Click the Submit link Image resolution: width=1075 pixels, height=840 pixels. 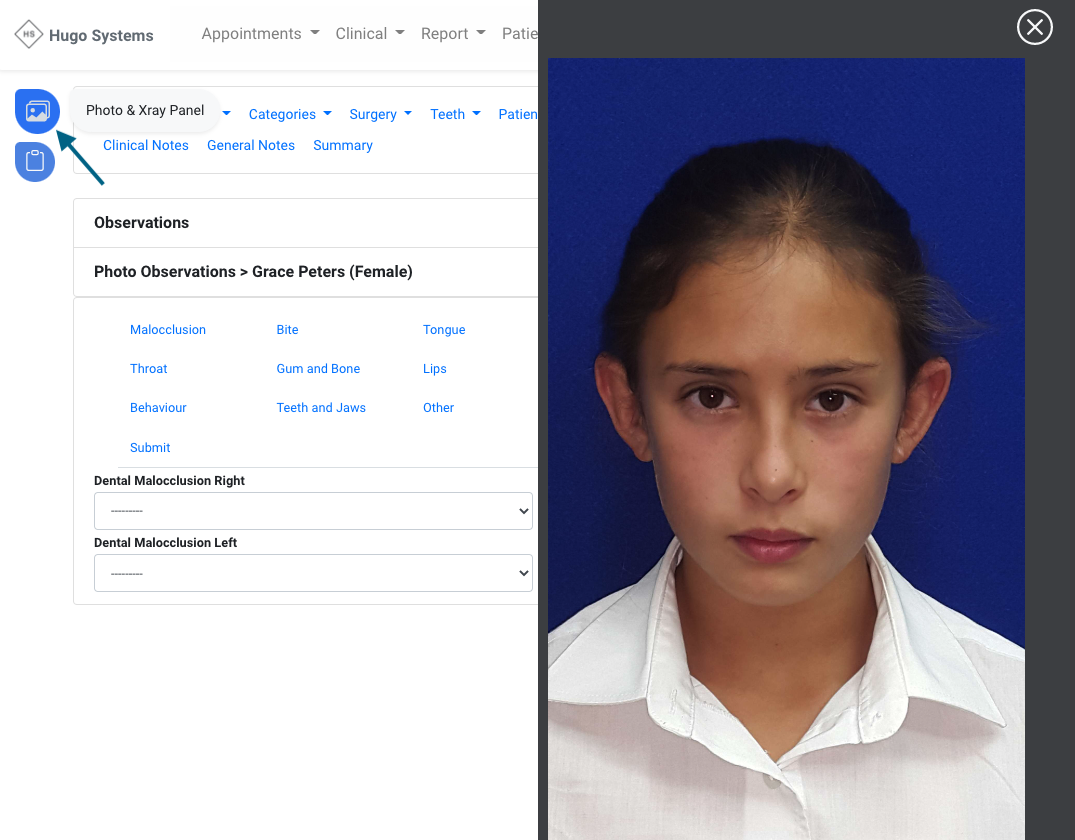point(150,448)
